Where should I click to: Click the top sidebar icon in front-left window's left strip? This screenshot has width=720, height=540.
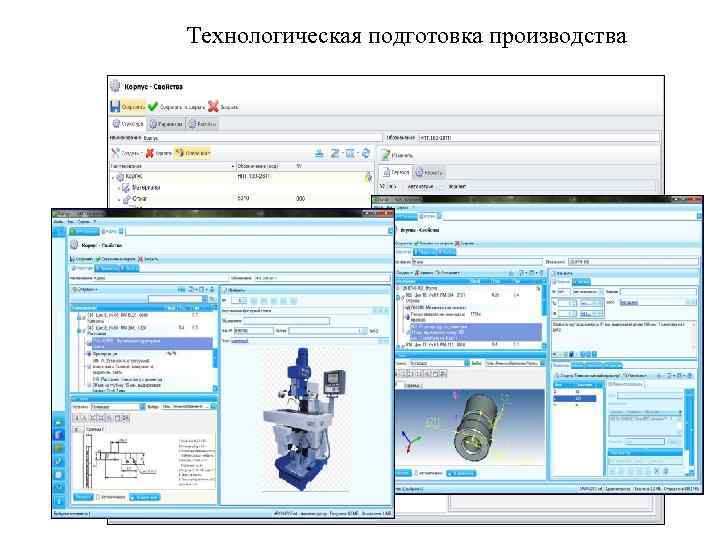(58, 231)
